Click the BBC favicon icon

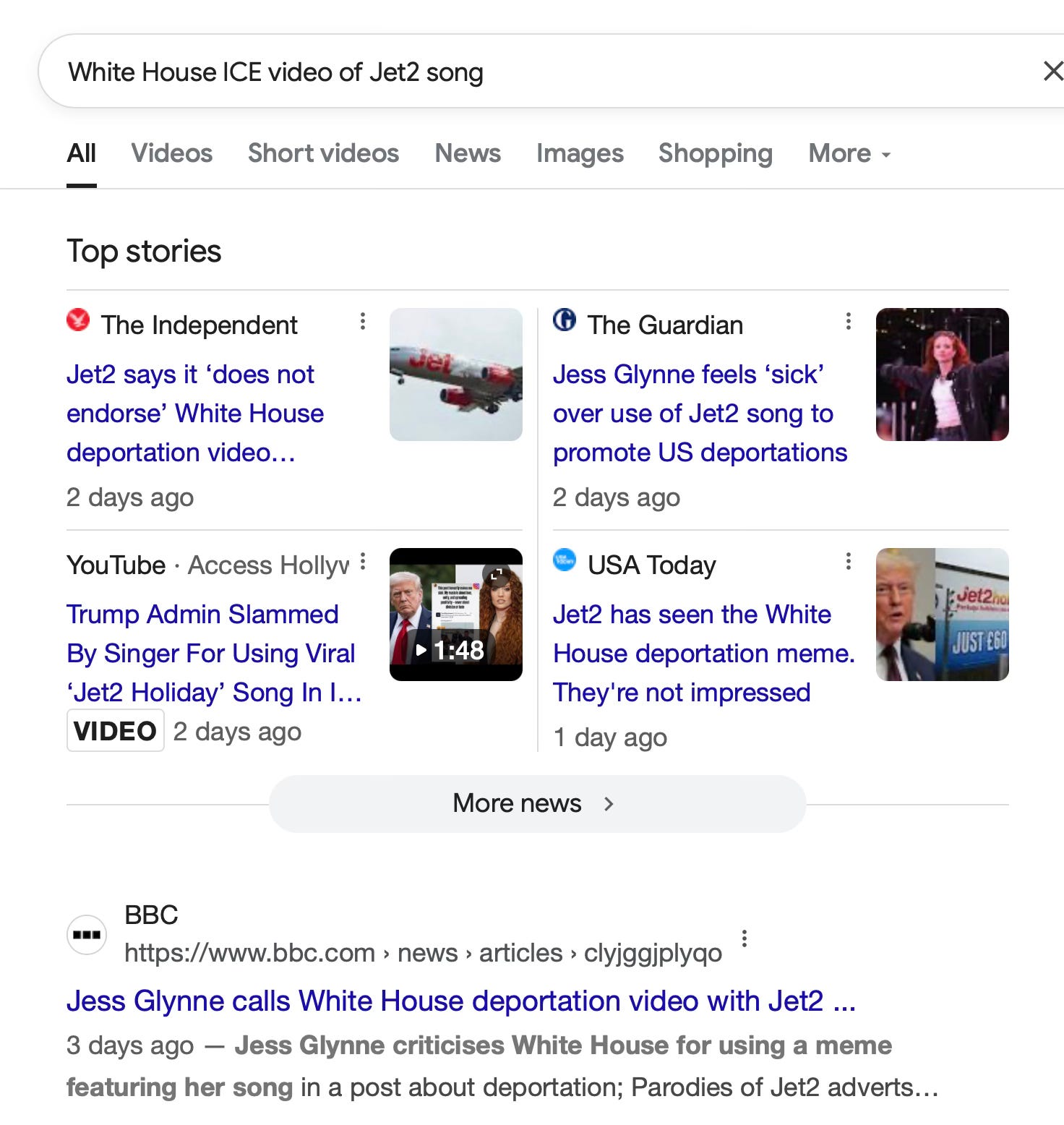(87, 934)
